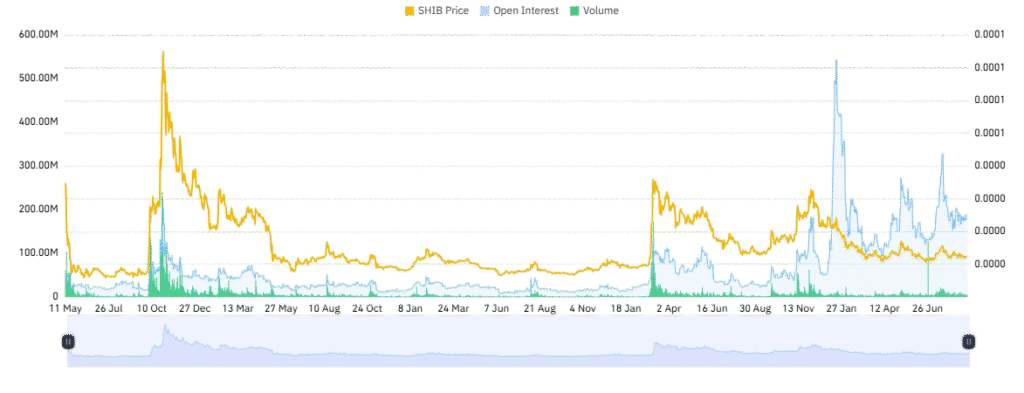Click the 2 Apr date label

click(669, 308)
